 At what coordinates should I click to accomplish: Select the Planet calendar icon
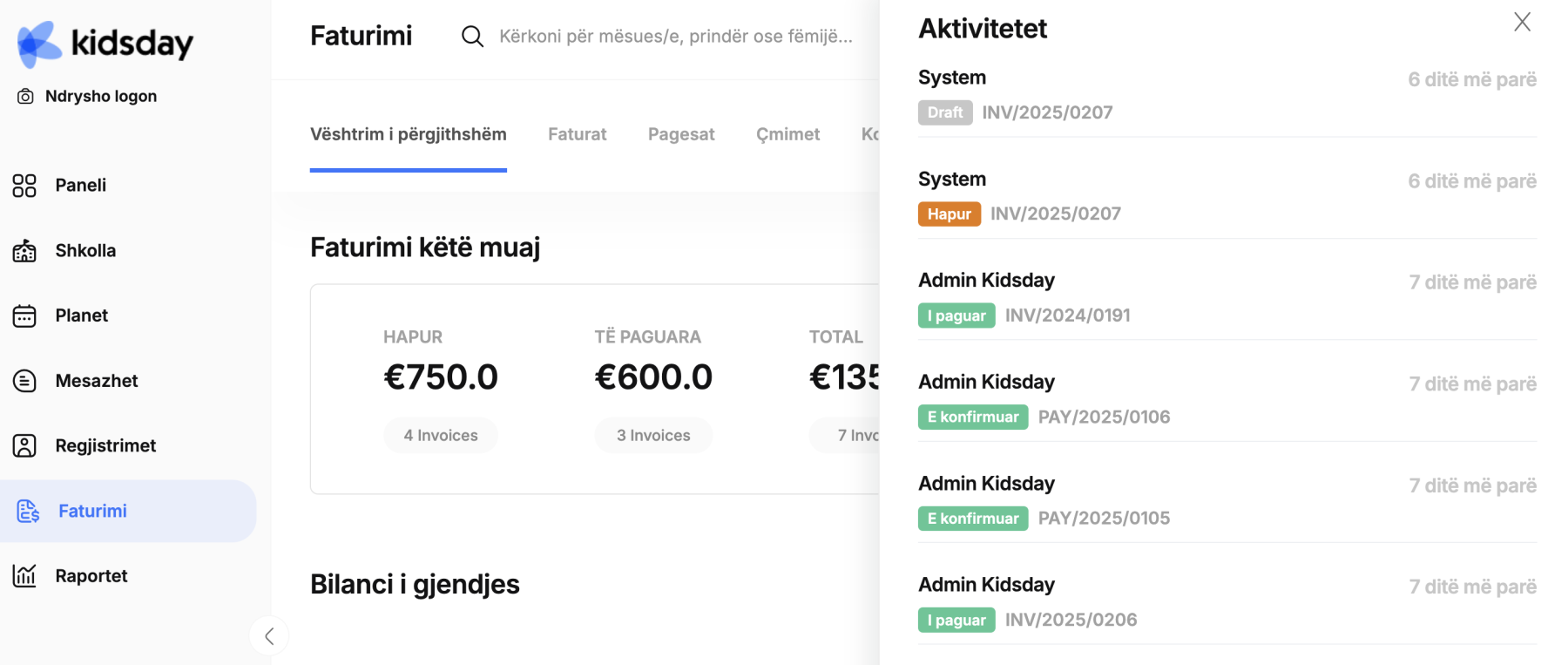click(24, 316)
